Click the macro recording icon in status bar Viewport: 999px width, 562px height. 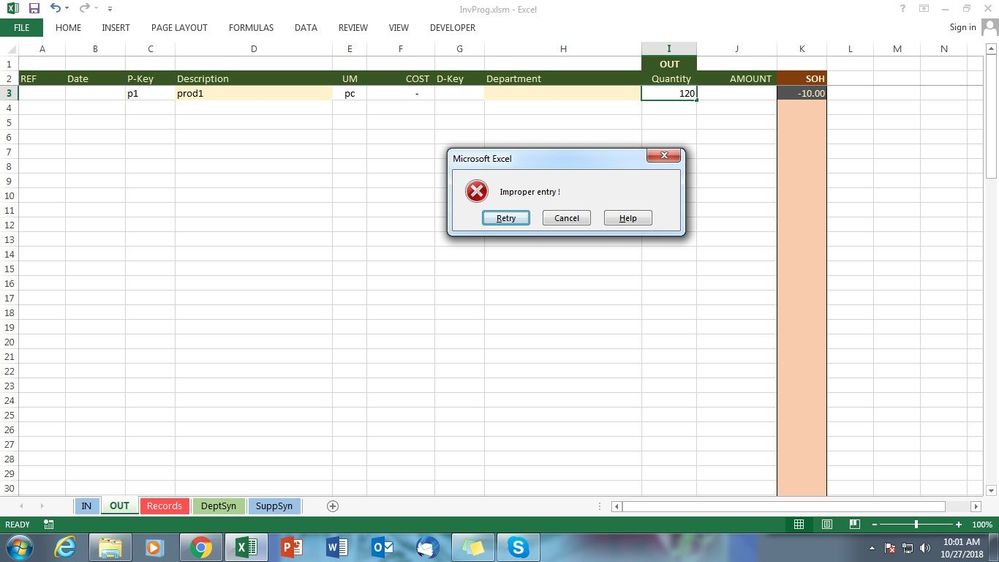[x=48, y=524]
